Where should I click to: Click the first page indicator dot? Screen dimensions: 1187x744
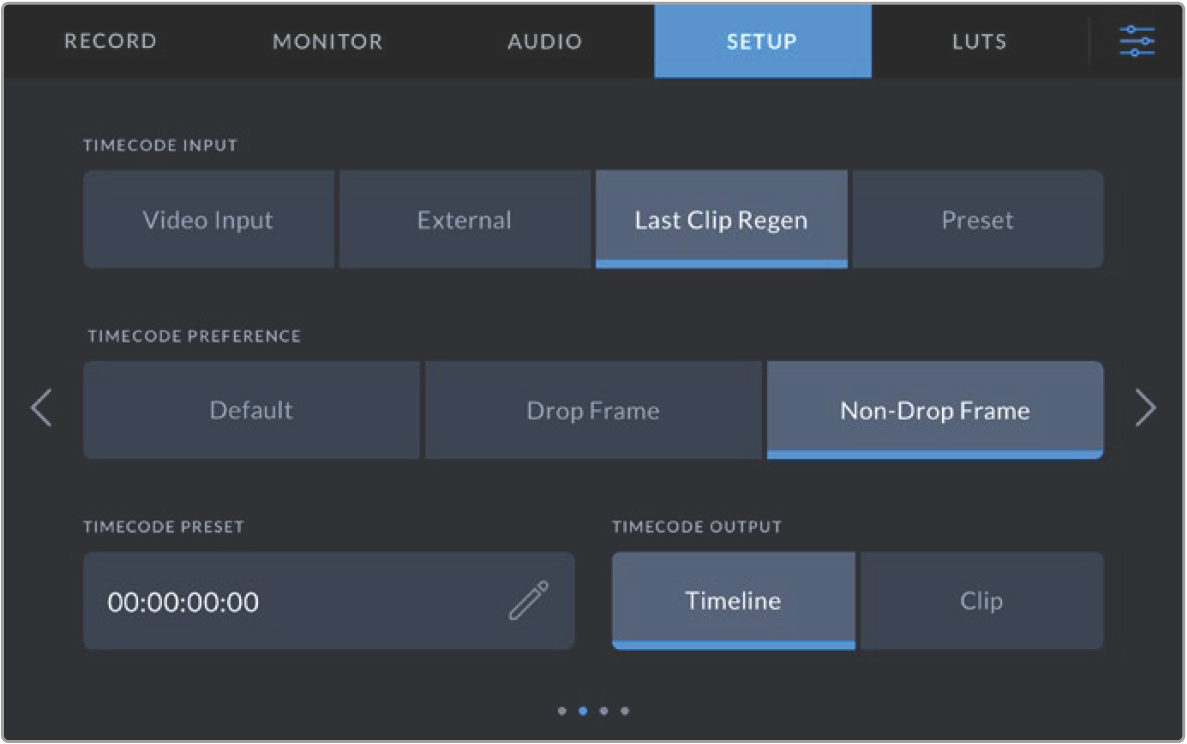click(562, 711)
